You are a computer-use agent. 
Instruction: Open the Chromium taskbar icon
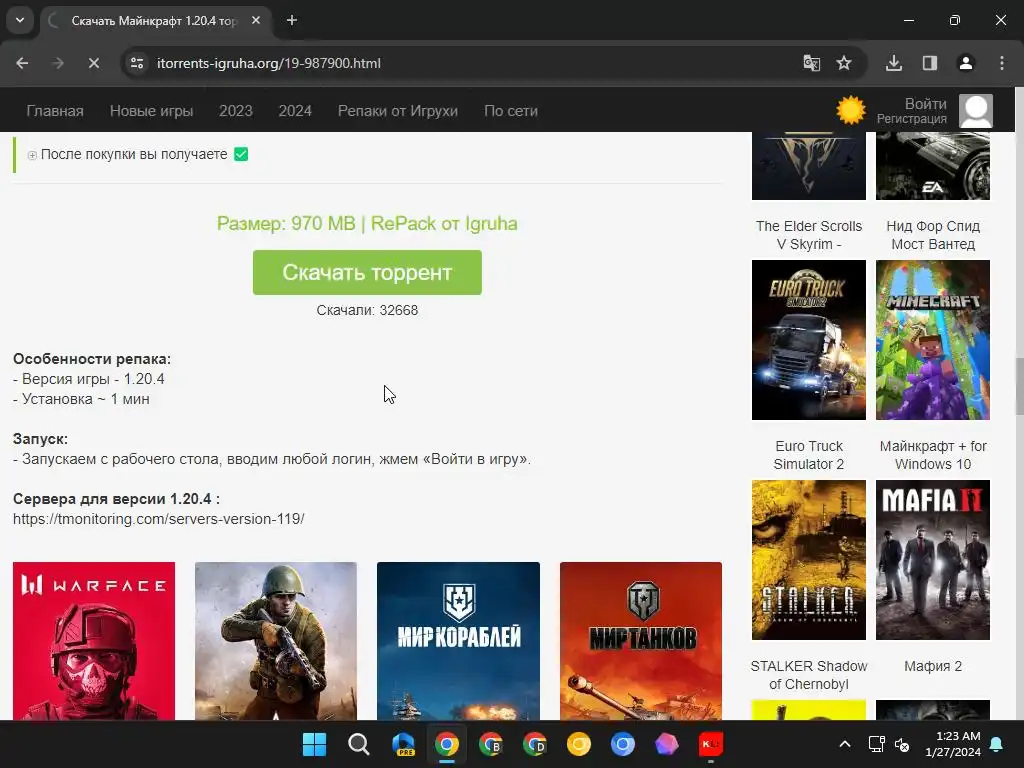coord(622,744)
